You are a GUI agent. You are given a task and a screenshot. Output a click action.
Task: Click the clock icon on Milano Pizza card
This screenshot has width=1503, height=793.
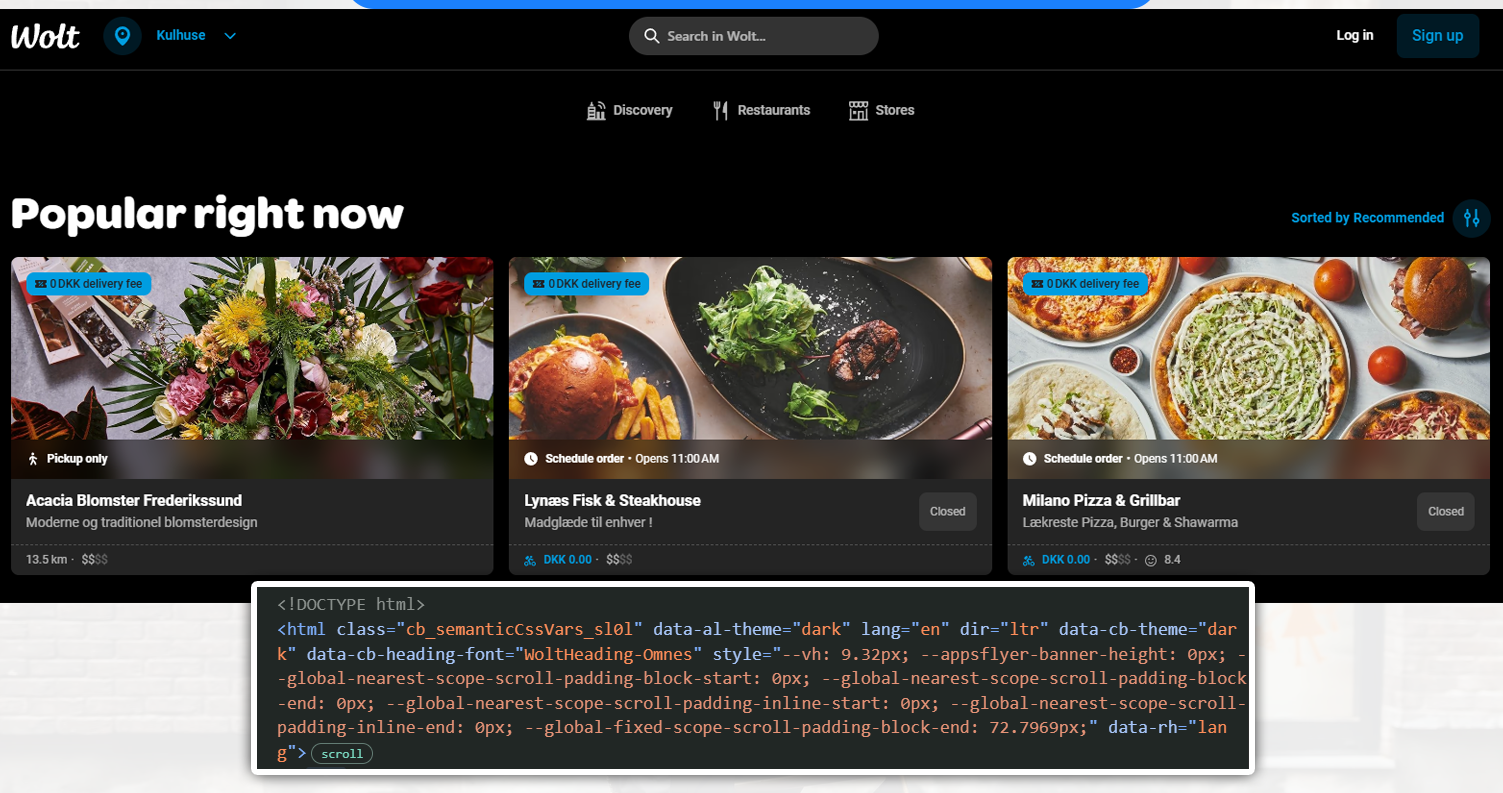[x=1029, y=459]
